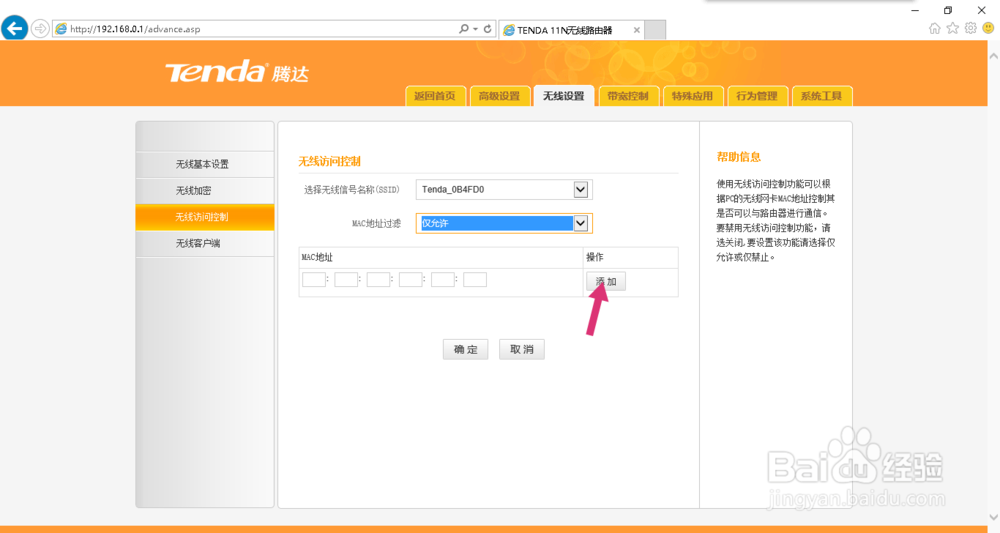This screenshot has width=1000, height=533.
Task: Restore down the browser window
Action: point(948,10)
